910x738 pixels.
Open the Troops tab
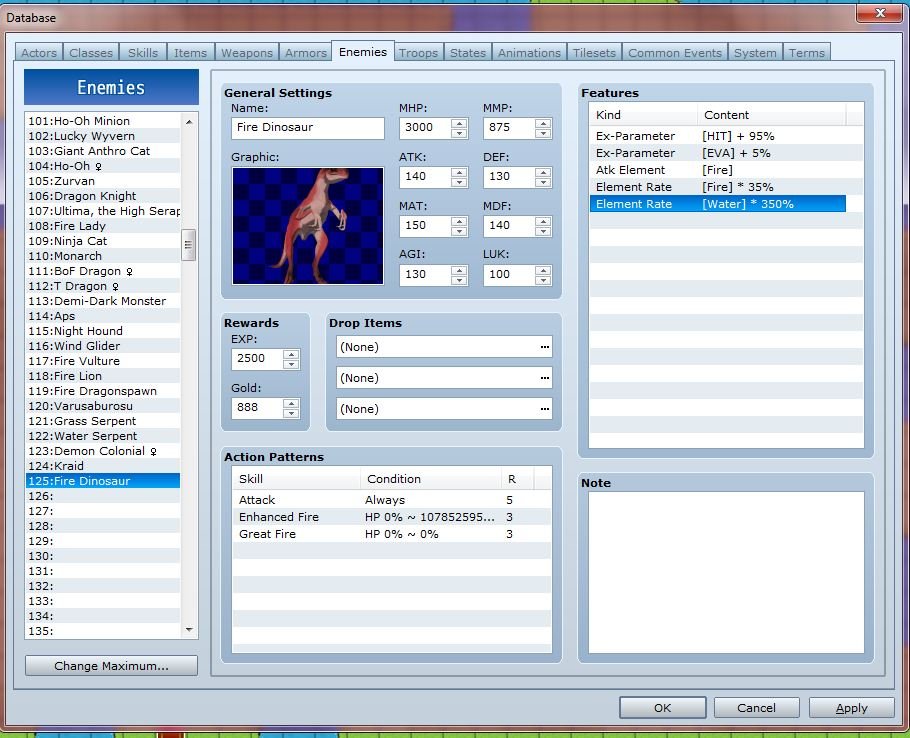pos(418,53)
